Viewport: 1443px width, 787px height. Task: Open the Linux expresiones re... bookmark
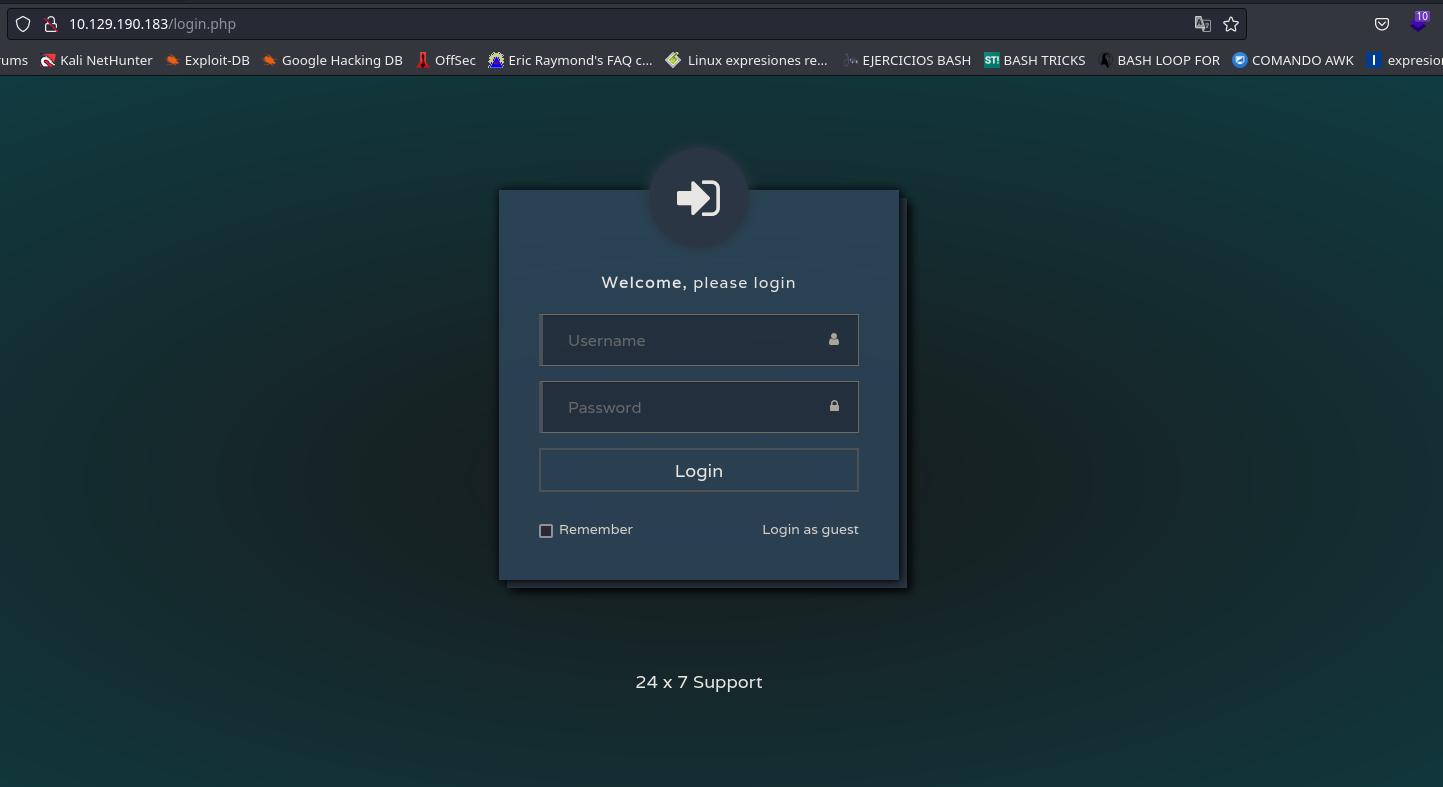coord(747,60)
